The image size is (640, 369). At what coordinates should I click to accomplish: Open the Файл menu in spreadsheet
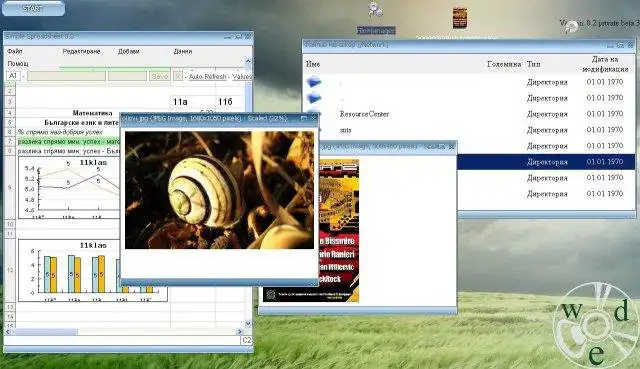click(x=15, y=51)
